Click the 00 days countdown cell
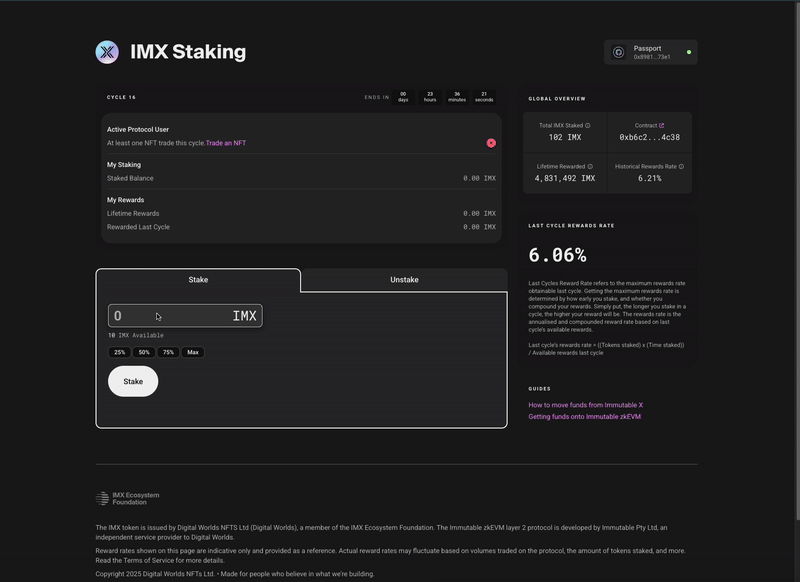The height and width of the screenshot is (582, 800). 403,97
